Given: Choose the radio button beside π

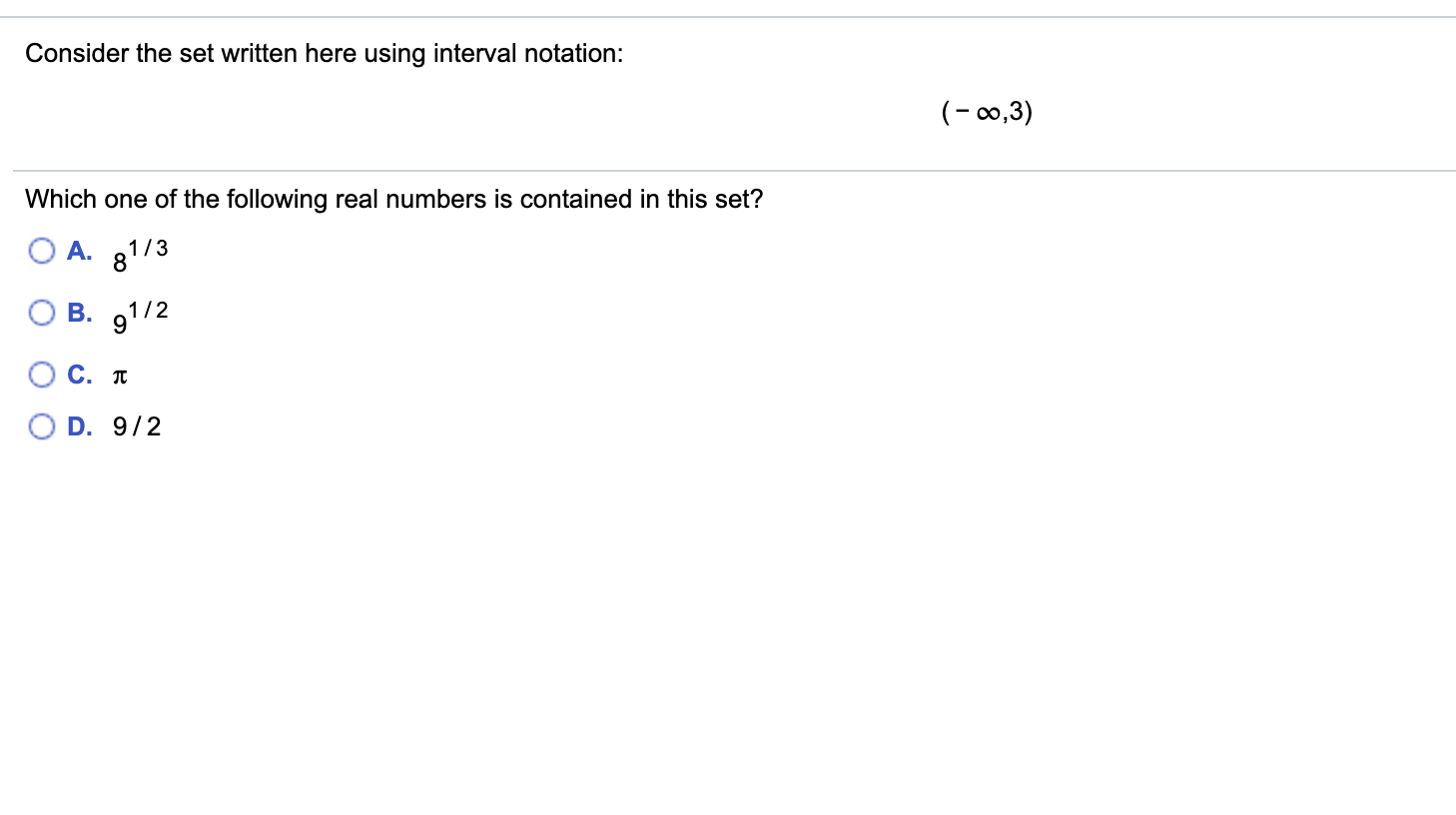Looking at the screenshot, I should tap(42, 375).
